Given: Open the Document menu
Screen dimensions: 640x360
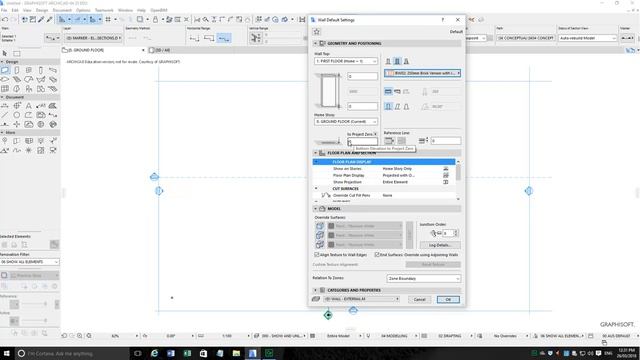Looking at the screenshot, I should point(62,10).
